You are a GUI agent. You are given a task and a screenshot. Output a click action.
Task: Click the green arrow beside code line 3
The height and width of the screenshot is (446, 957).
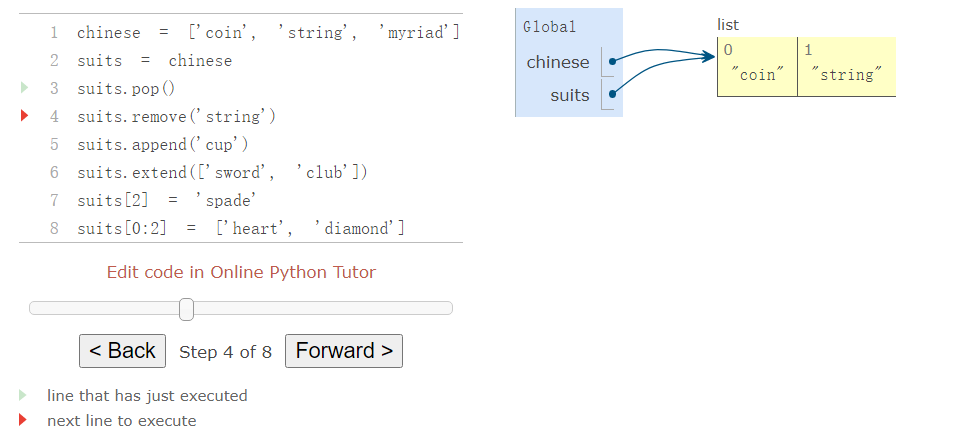pos(24,88)
